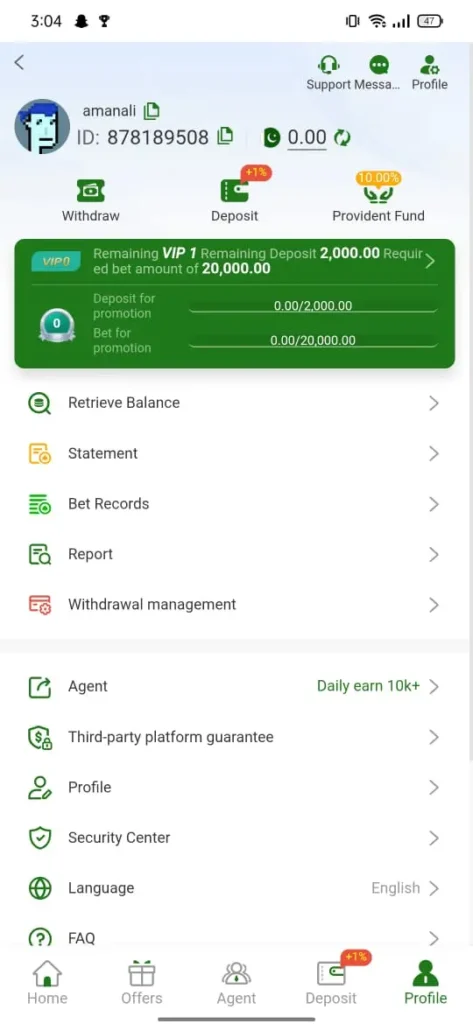Refresh the account balance

pyautogui.click(x=342, y=137)
